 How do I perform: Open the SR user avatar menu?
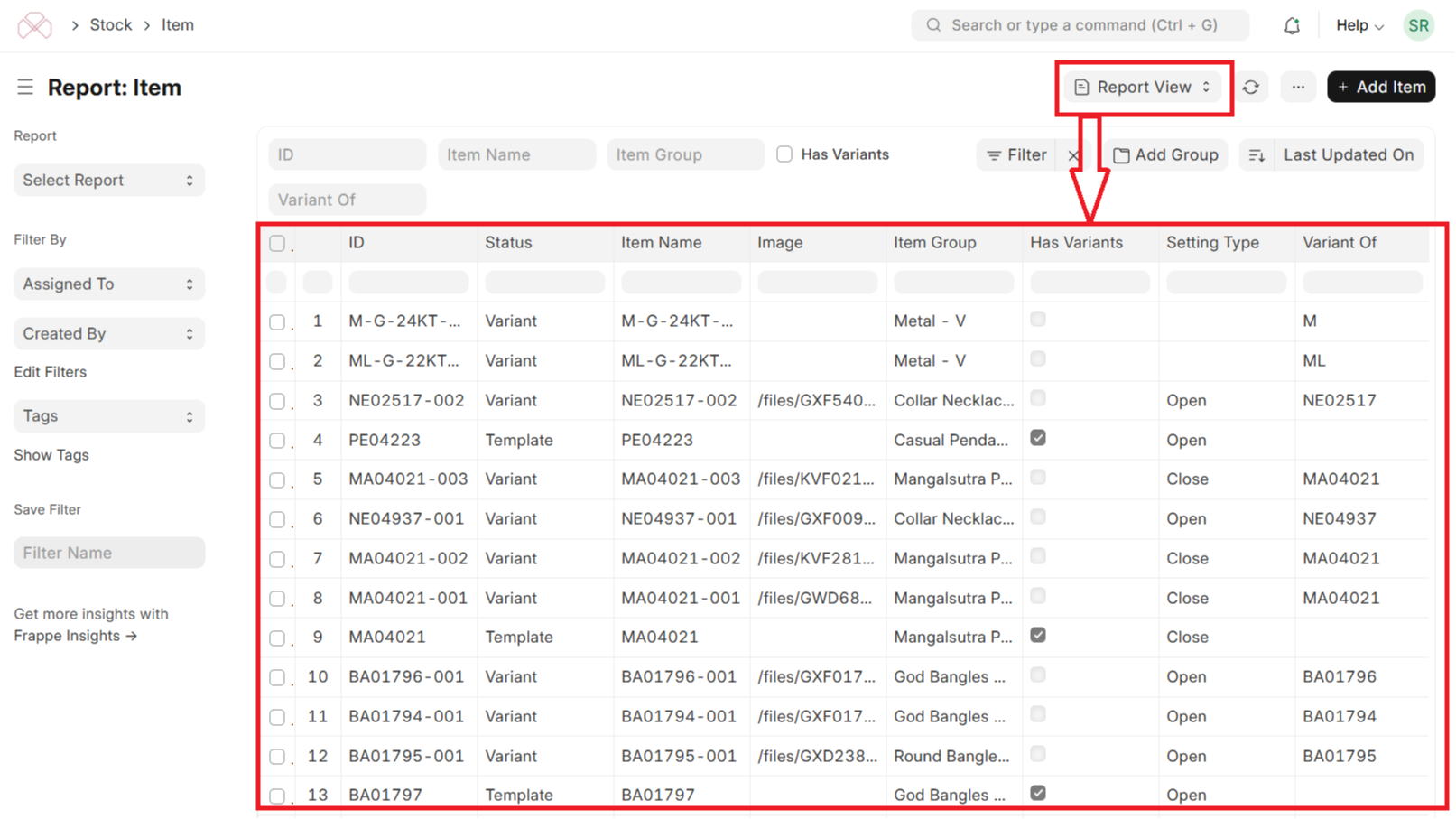click(x=1418, y=25)
